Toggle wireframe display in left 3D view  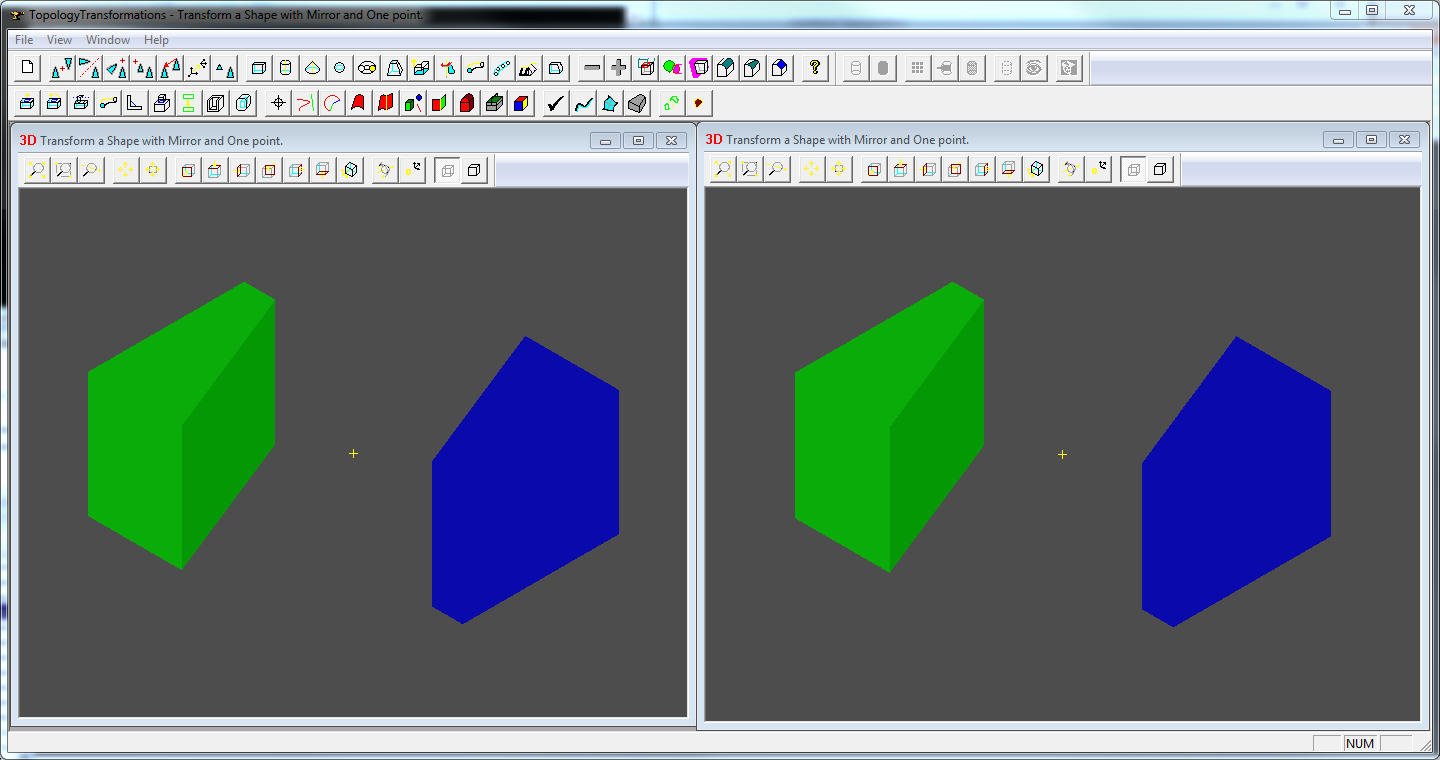click(x=447, y=171)
